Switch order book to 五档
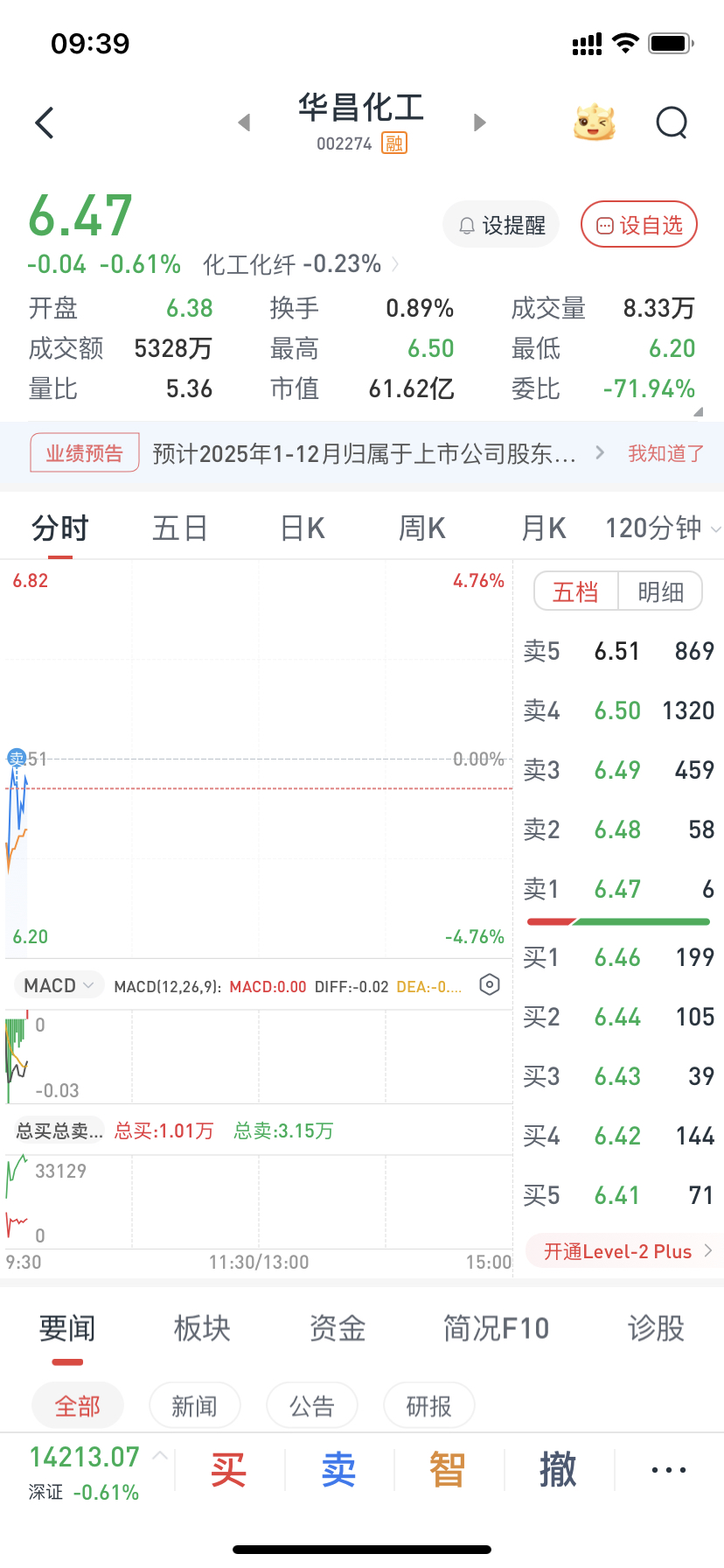The image size is (724, 1568). (575, 592)
